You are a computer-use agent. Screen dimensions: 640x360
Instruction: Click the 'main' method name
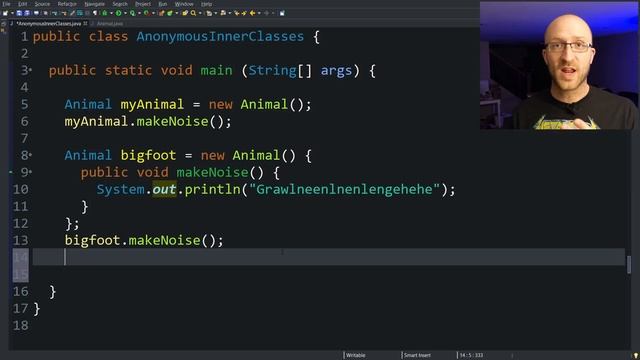tap(216, 71)
